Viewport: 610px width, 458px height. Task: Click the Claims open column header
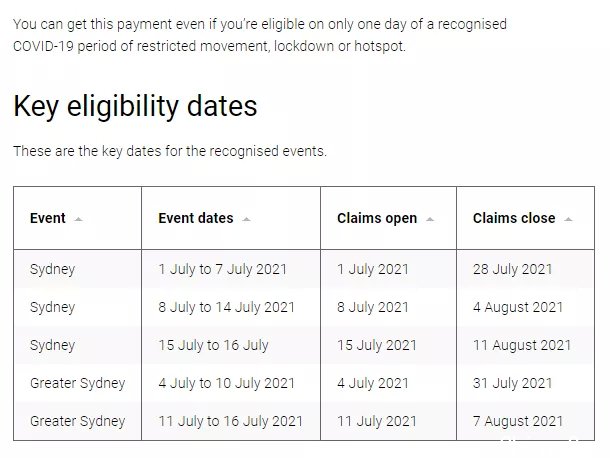point(388,218)
